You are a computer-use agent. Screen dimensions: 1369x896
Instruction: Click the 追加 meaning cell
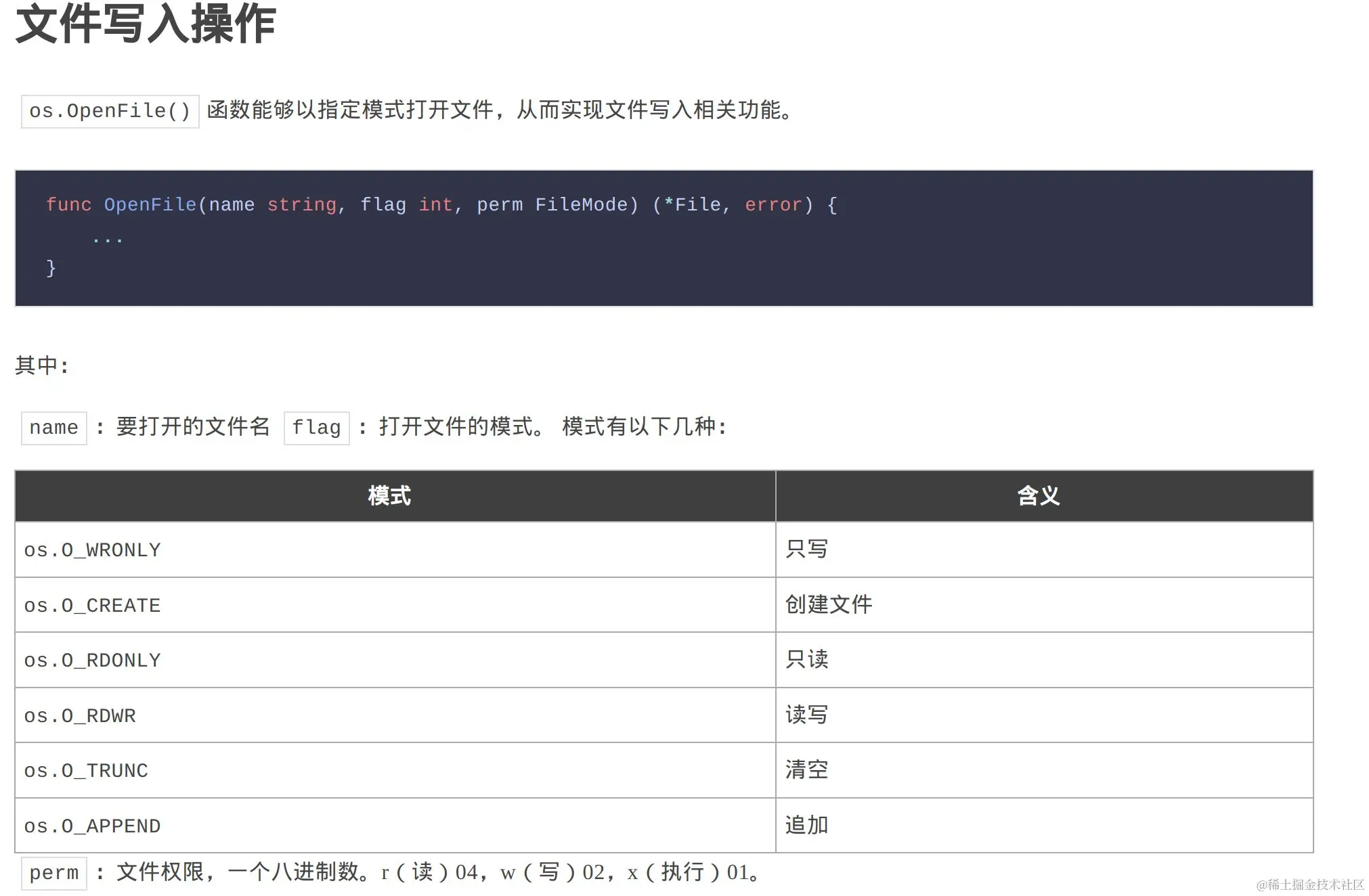806,825
